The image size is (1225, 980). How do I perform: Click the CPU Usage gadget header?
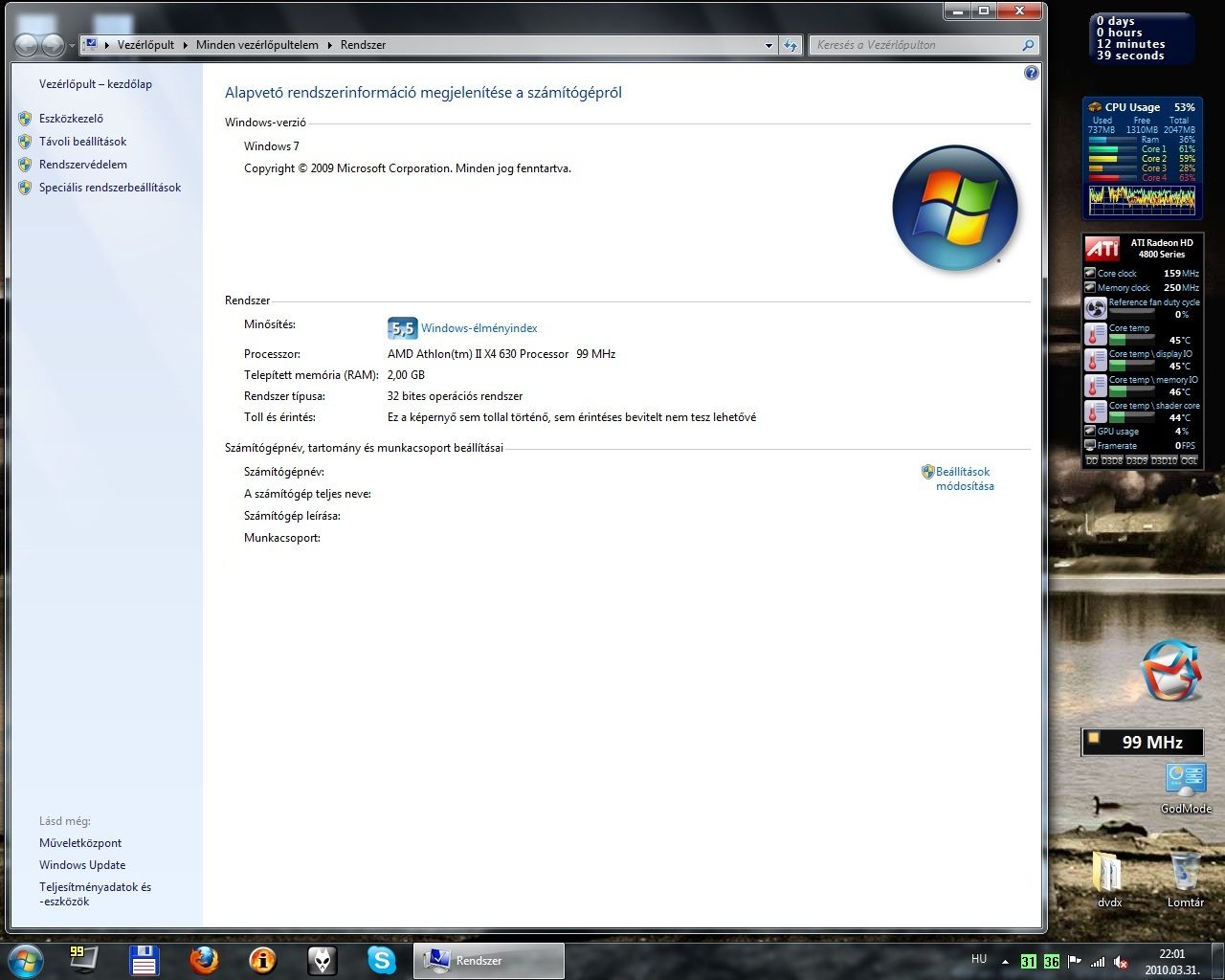(x=1142, y=107)
